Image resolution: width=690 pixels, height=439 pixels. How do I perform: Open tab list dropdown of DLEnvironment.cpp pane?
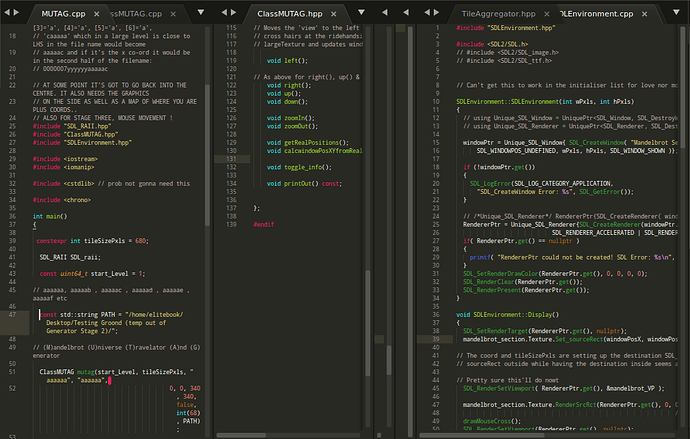pyautogui.click(x=676, y=12)
